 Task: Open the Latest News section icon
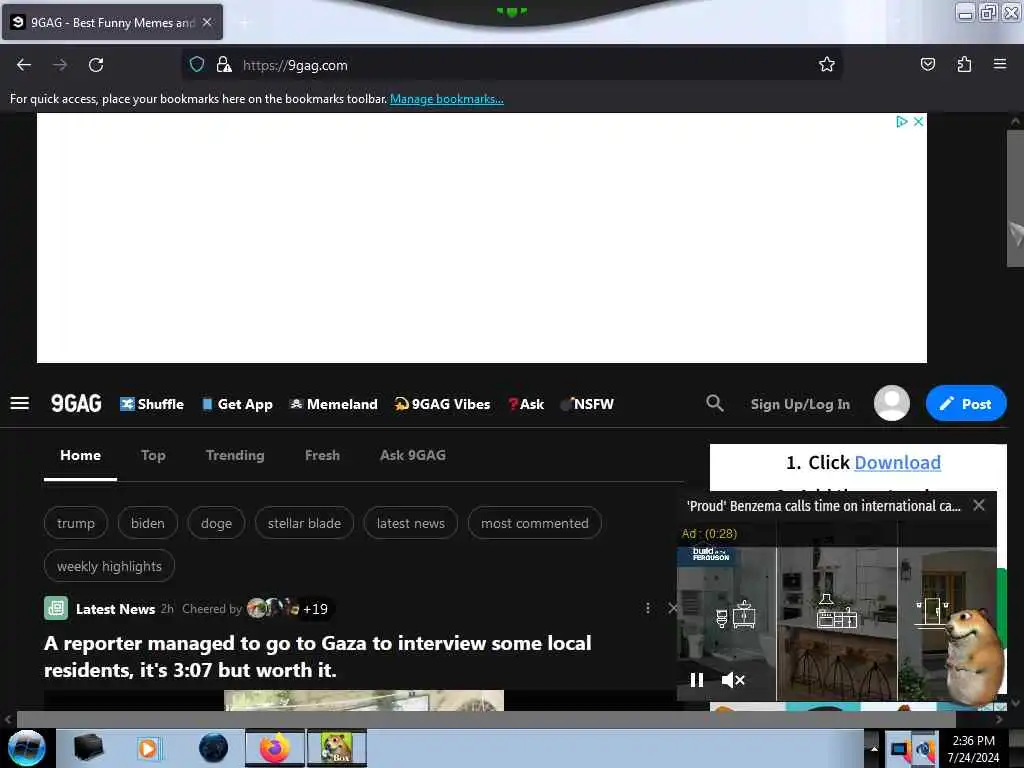(56, 609)
